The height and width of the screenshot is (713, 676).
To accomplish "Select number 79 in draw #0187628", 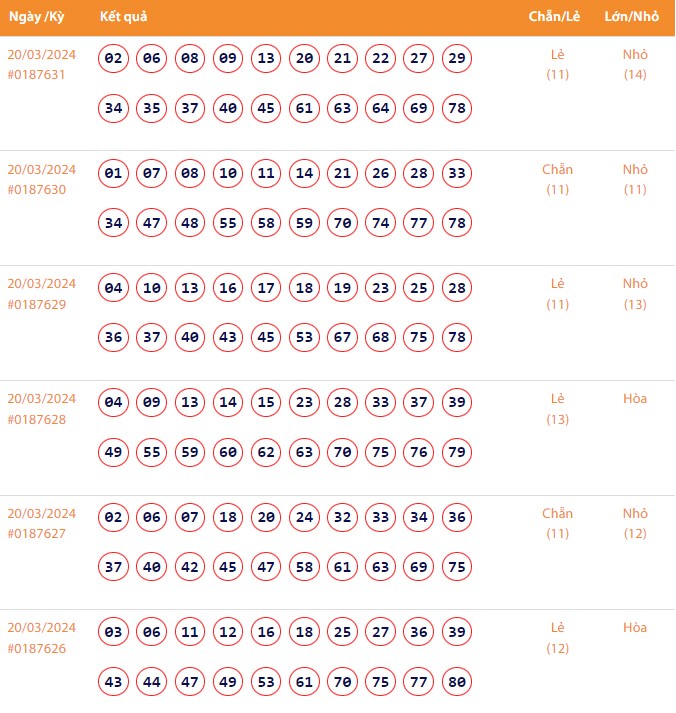I will 457,453.
